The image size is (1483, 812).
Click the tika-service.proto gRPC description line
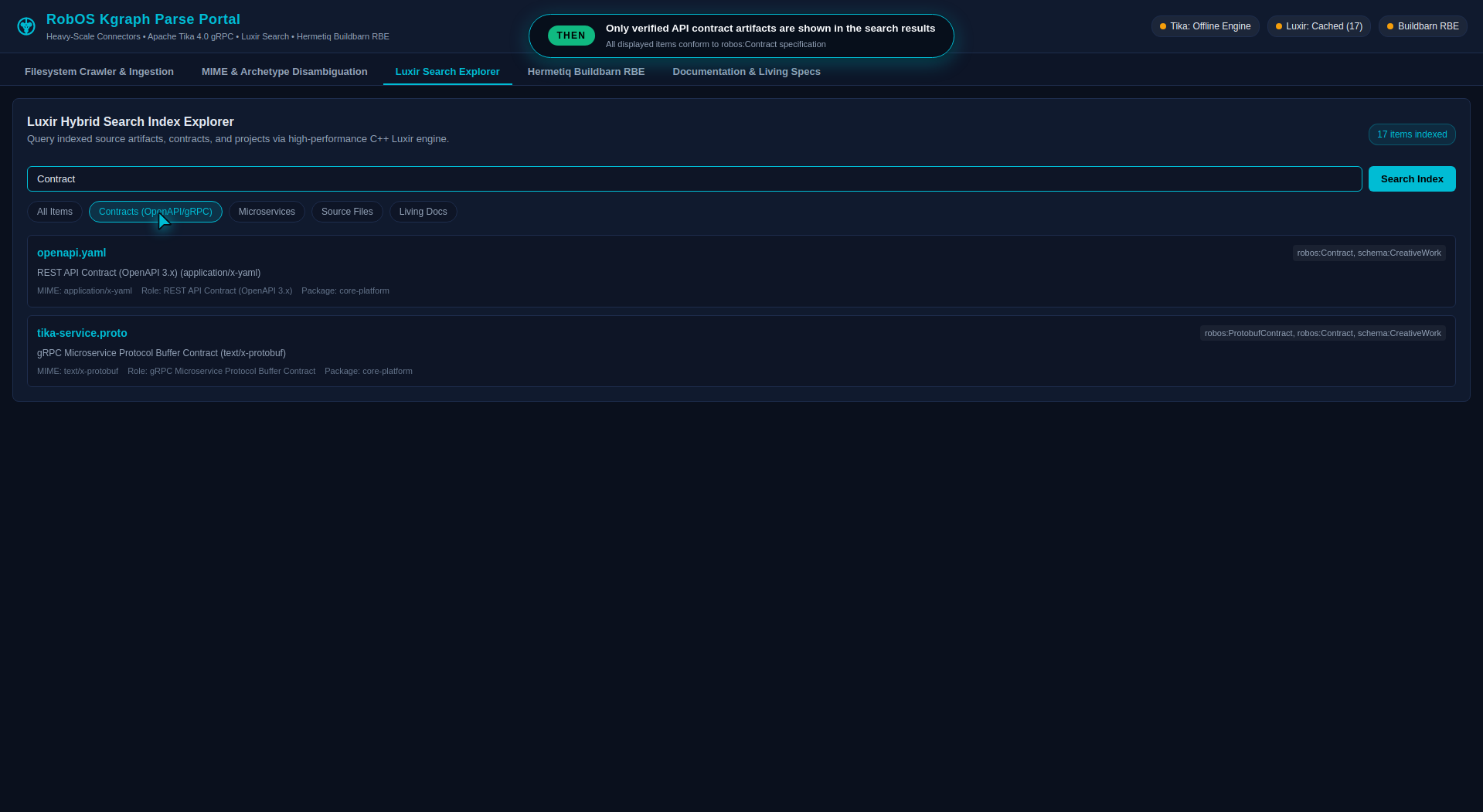(162, 353)
